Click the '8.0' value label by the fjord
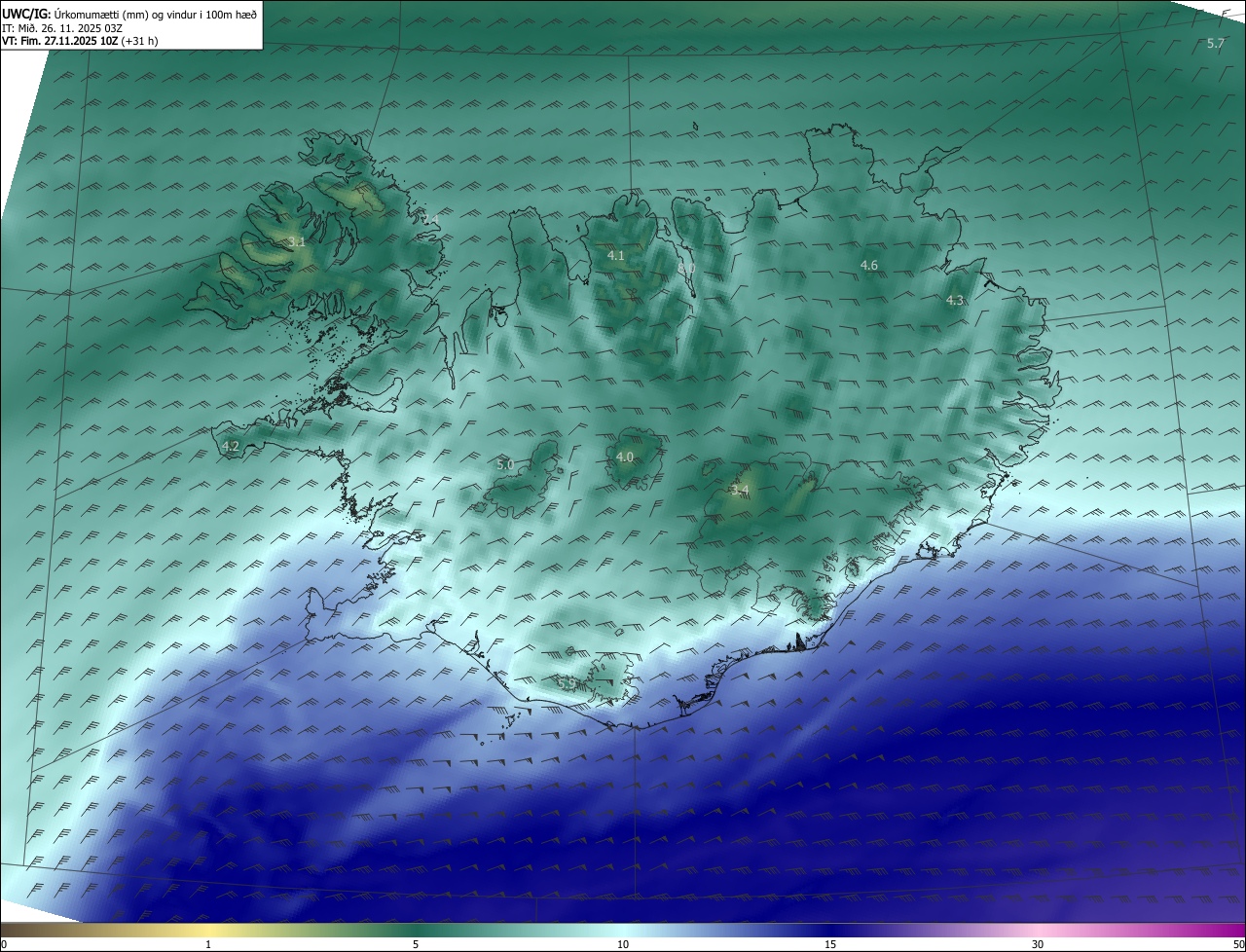The height and width of the screenshot is (952, 1246). coord(686,268)
